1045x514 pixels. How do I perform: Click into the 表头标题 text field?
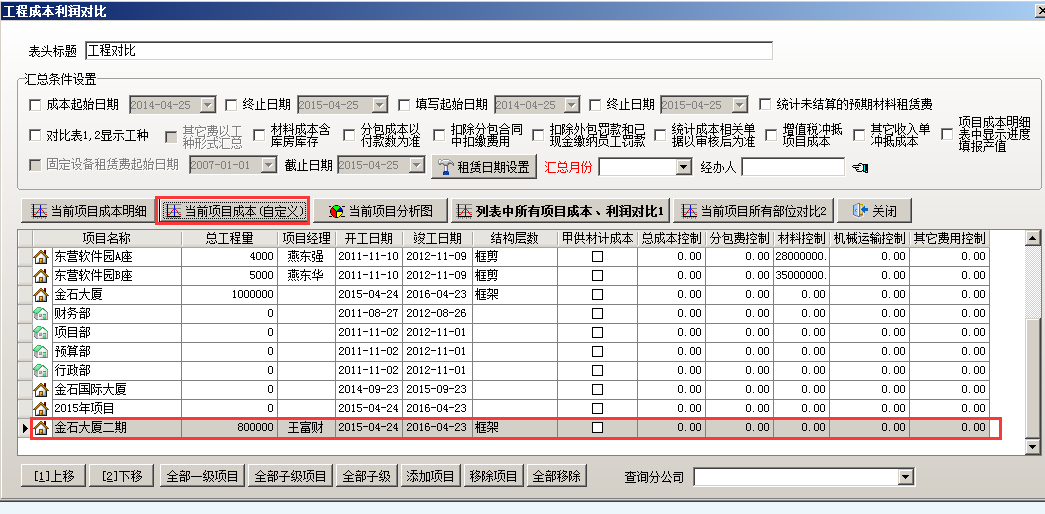(428, 50)
